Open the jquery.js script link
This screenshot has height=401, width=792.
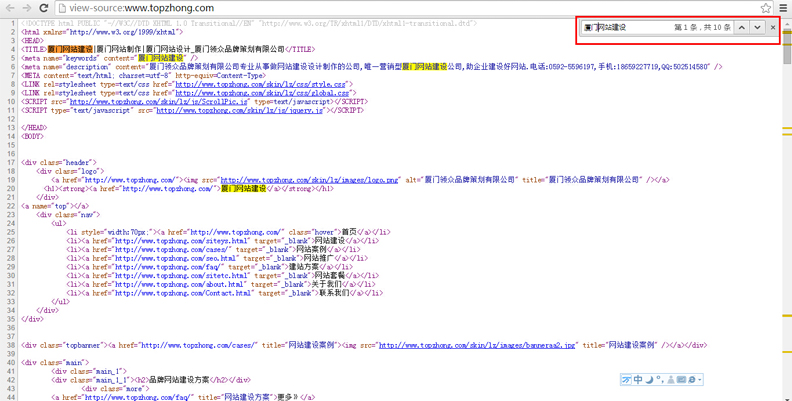coord(239,110)
